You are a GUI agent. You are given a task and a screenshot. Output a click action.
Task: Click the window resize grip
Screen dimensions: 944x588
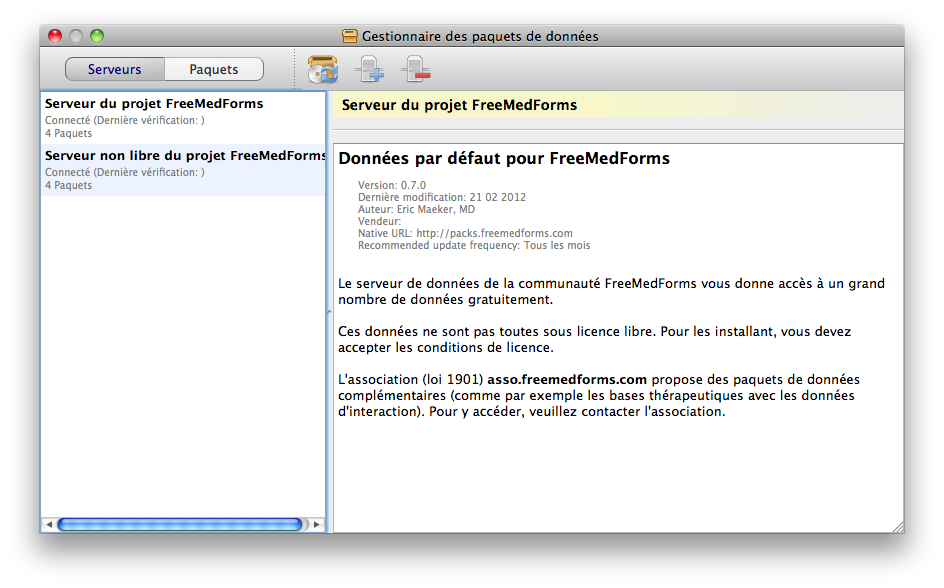pos(898,527)
